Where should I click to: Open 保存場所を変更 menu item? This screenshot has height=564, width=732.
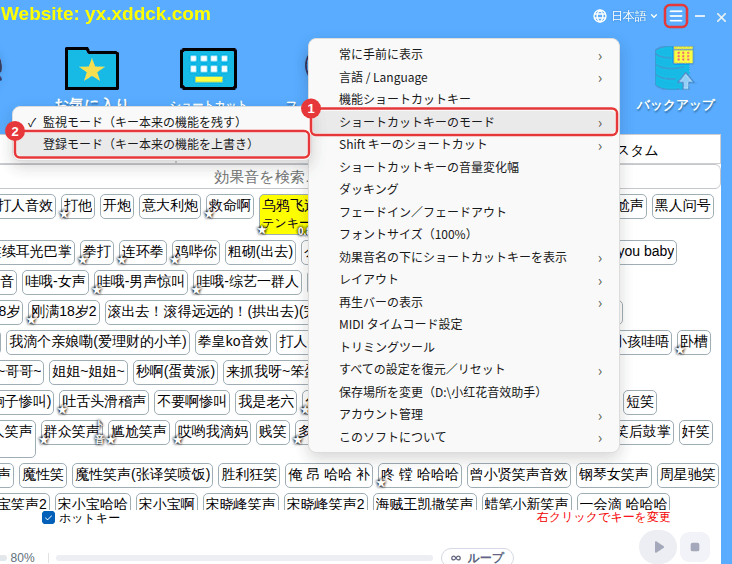coord(464,392)
